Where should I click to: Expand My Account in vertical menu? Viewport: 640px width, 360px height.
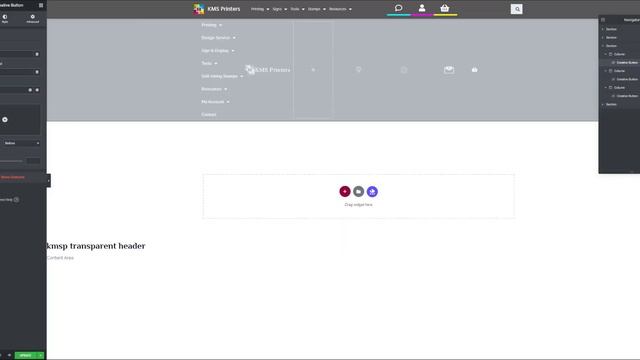tap(215, 102)
